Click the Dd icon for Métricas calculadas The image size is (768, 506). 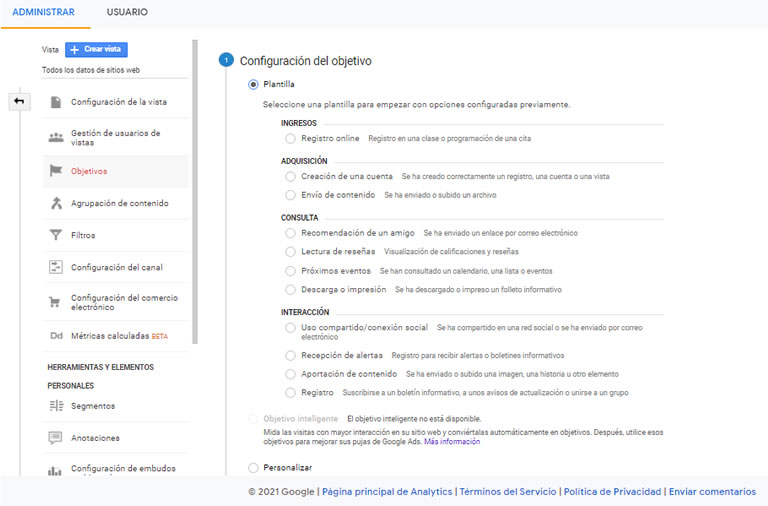(x=56, y=336)
